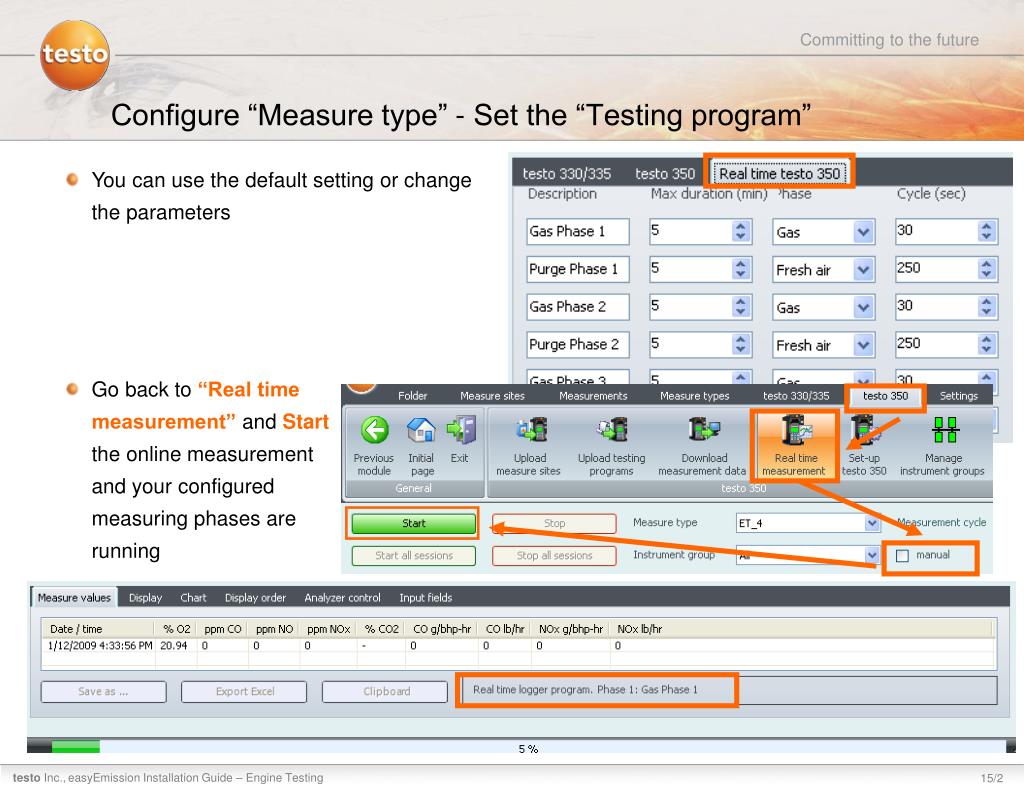Image resolution: width=1024 pixels, height=791 pixels.
Task: Adjust Cycle stepper for Purge Phase 1
Action: 987,269
